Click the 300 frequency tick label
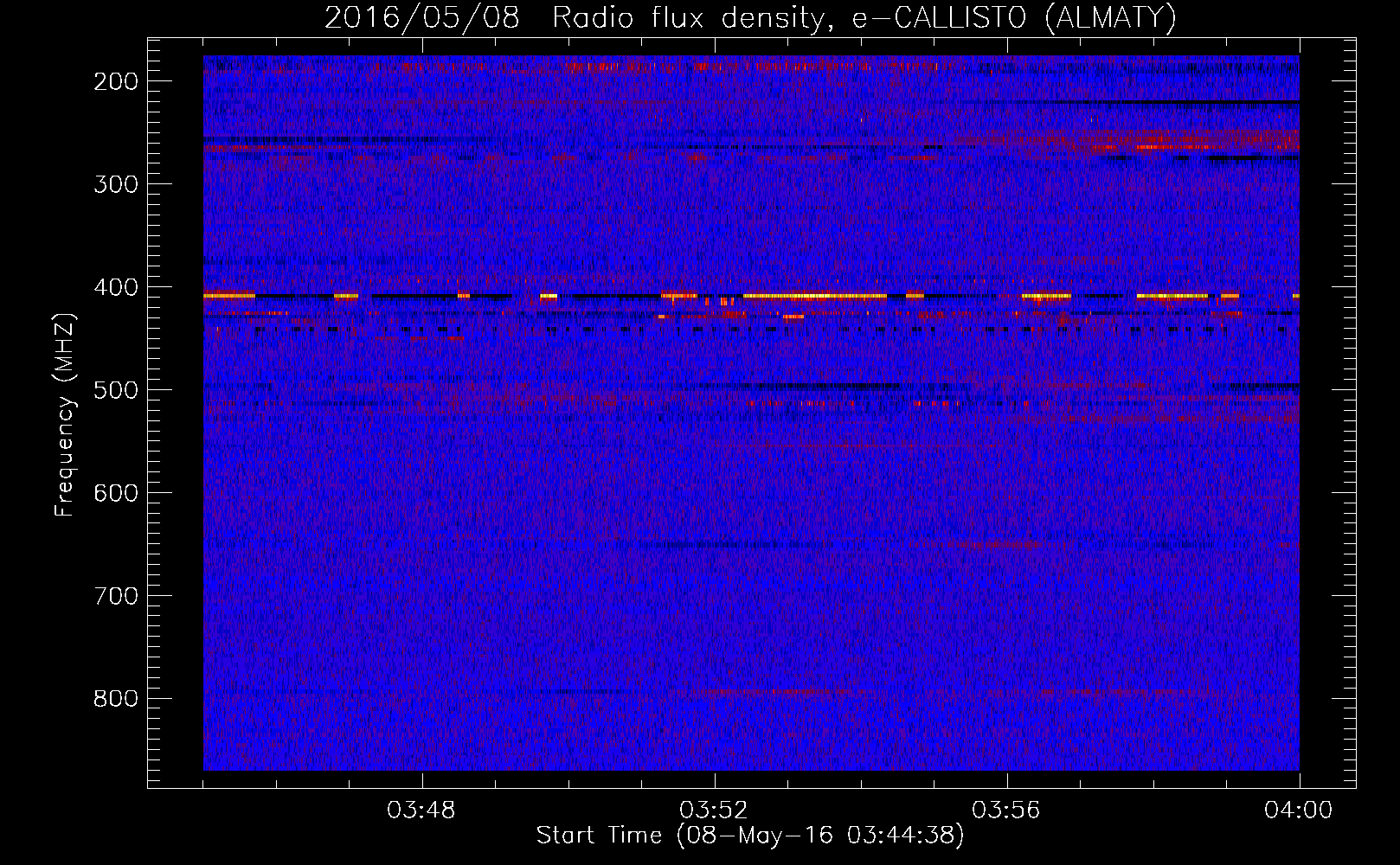This screenshot has width=1400, height=865. pos(115,184)
